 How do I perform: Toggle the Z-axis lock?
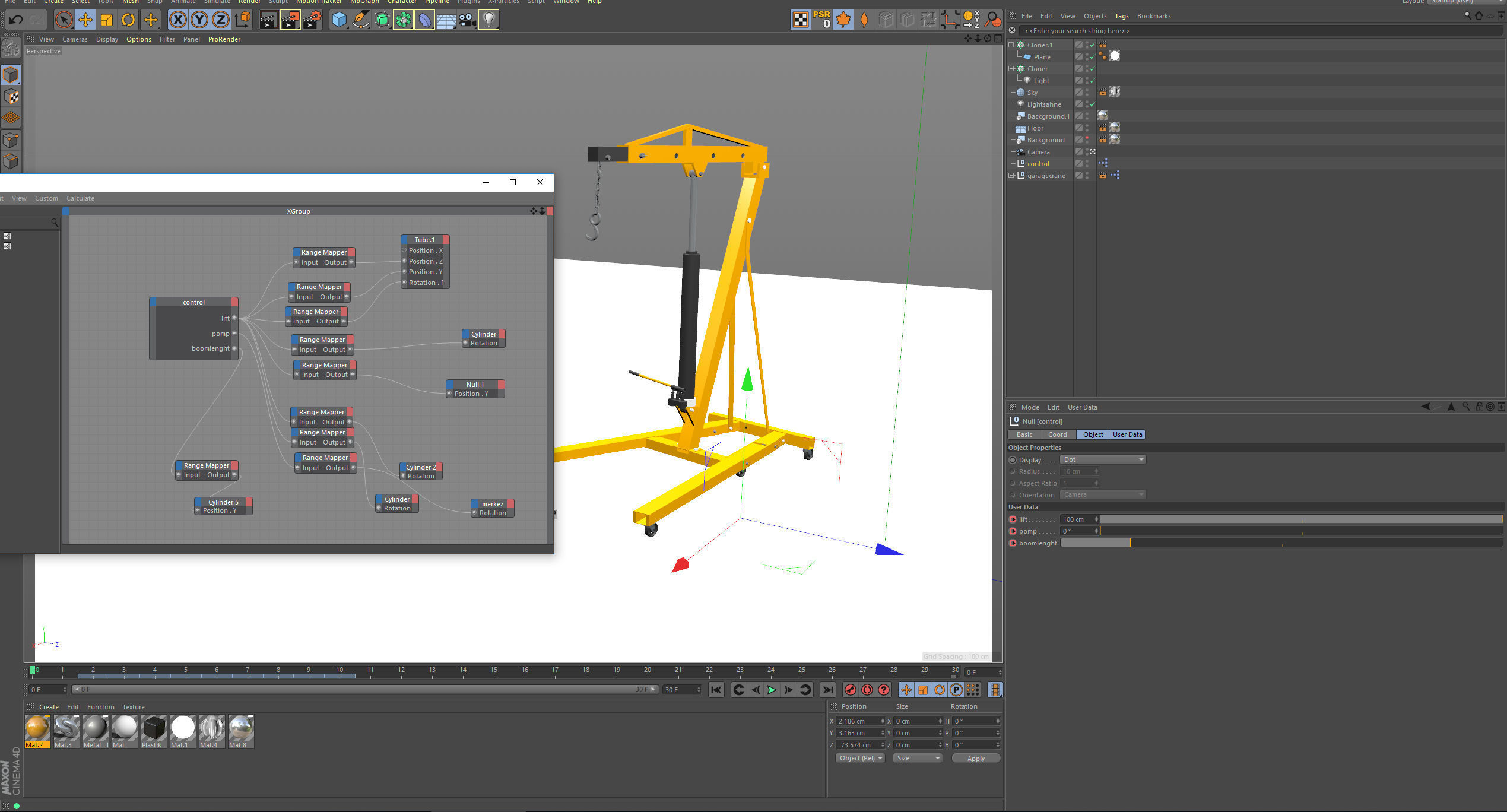click(221, 20)
